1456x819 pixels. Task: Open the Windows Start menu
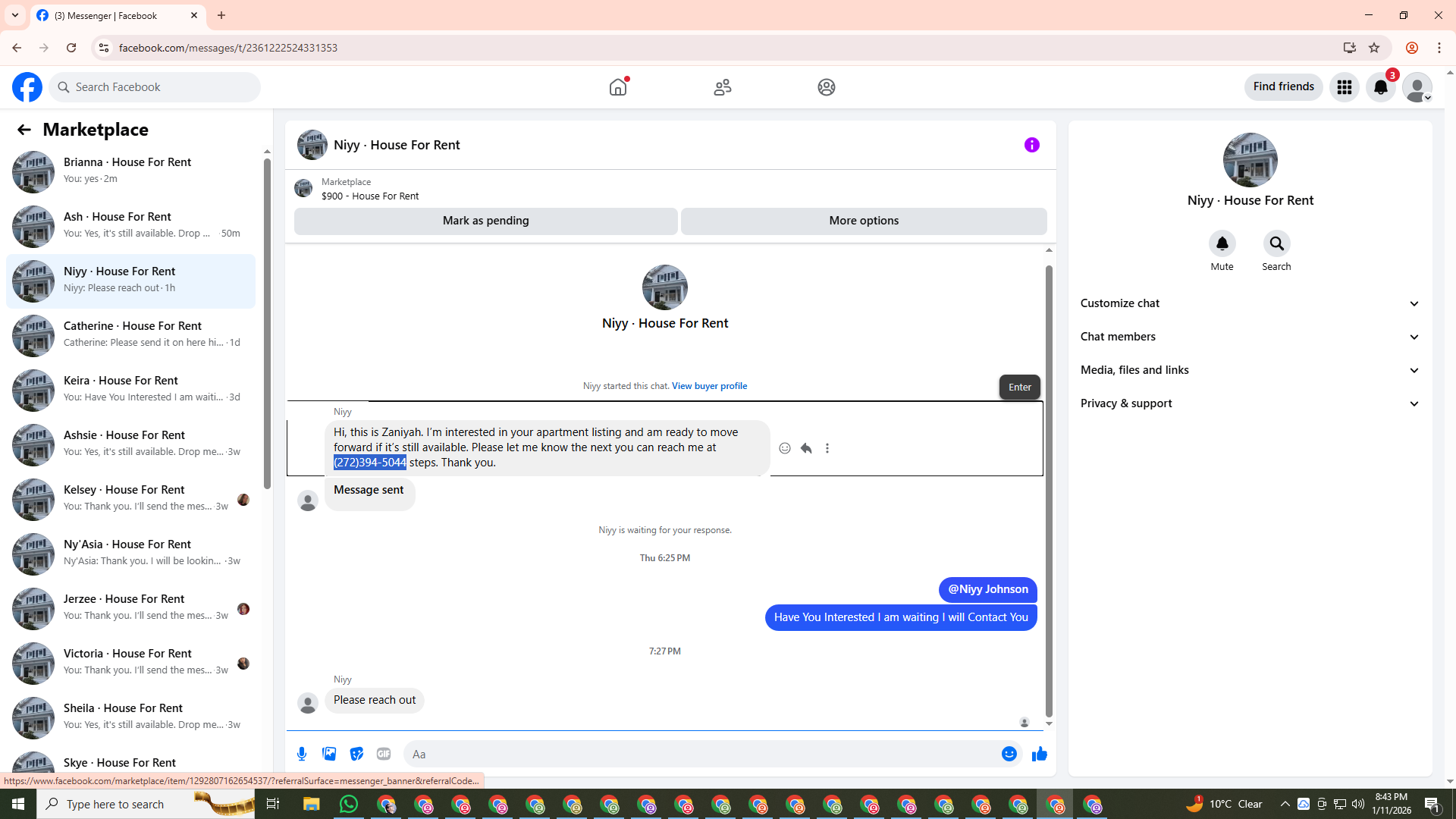pyautogui.click(x=18, y=804)
